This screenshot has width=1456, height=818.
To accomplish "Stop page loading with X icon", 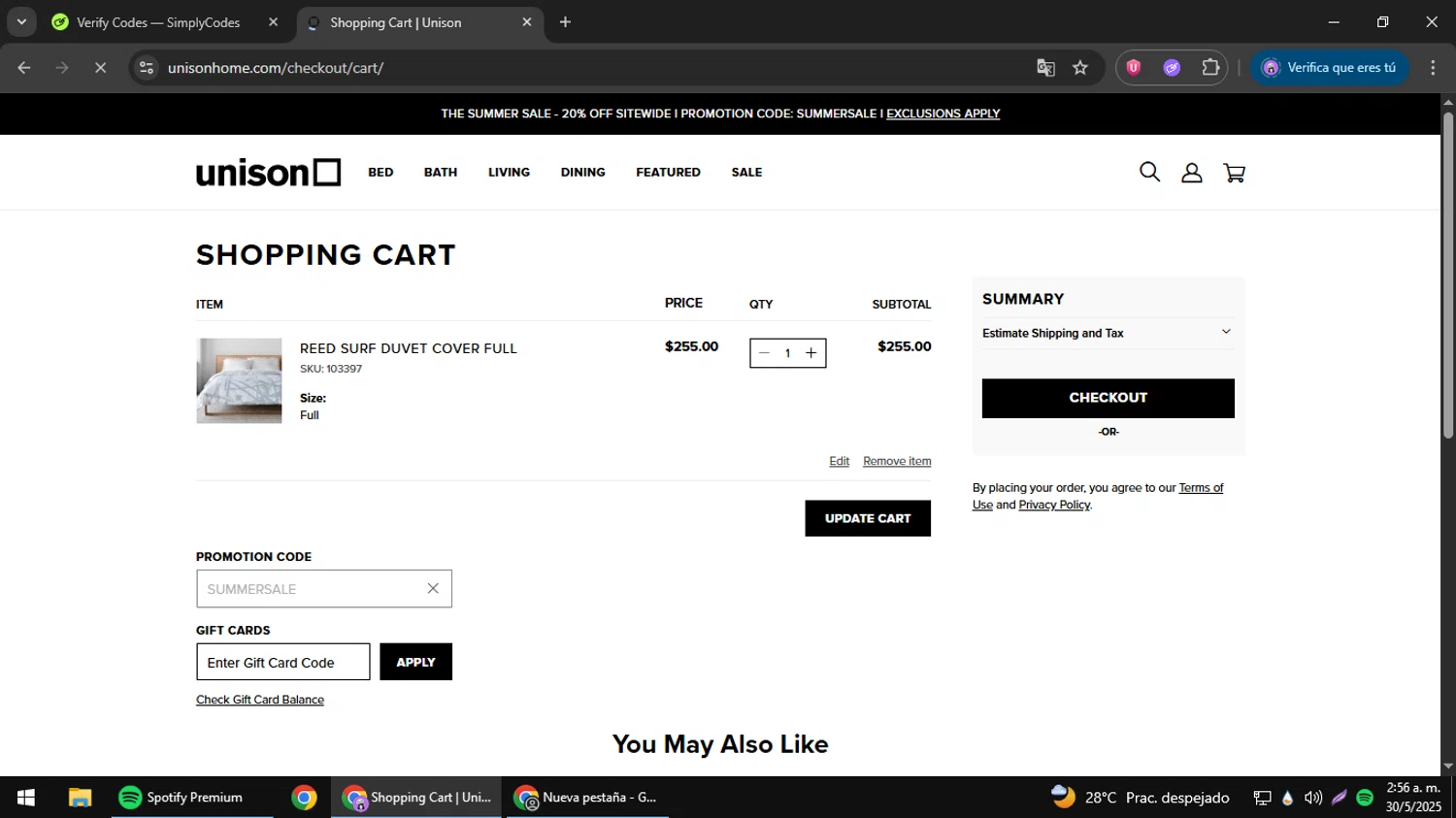I will 100,68.
